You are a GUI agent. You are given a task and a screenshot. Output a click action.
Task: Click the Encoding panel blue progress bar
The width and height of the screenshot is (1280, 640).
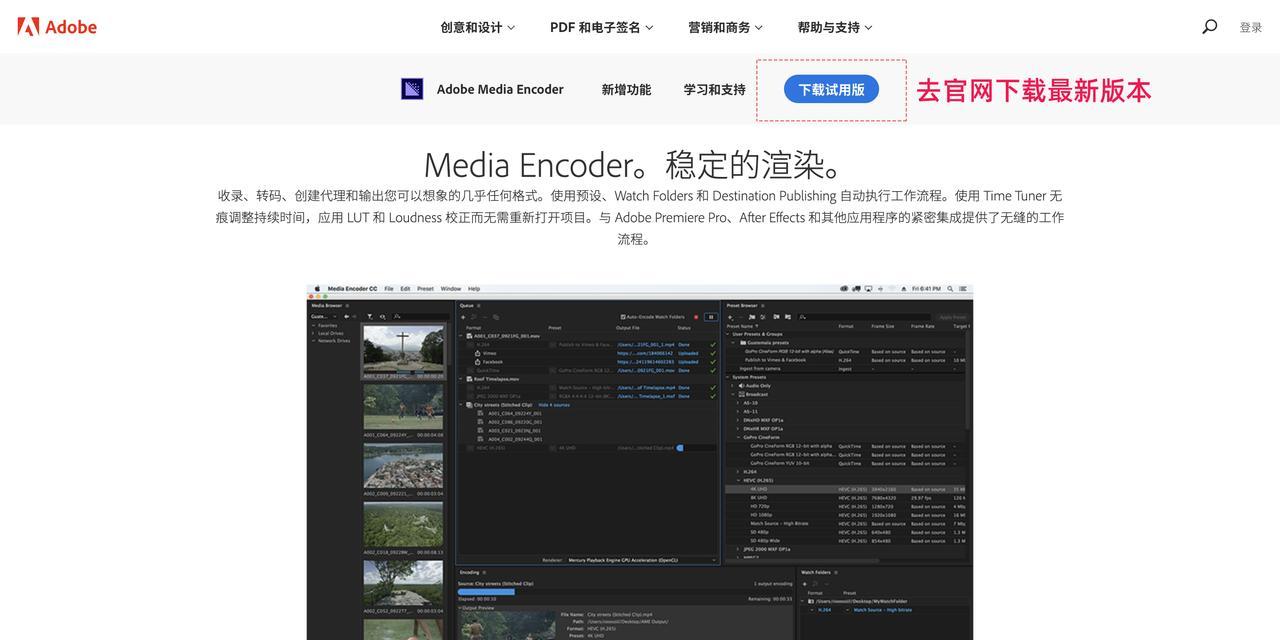click(486, 592)
